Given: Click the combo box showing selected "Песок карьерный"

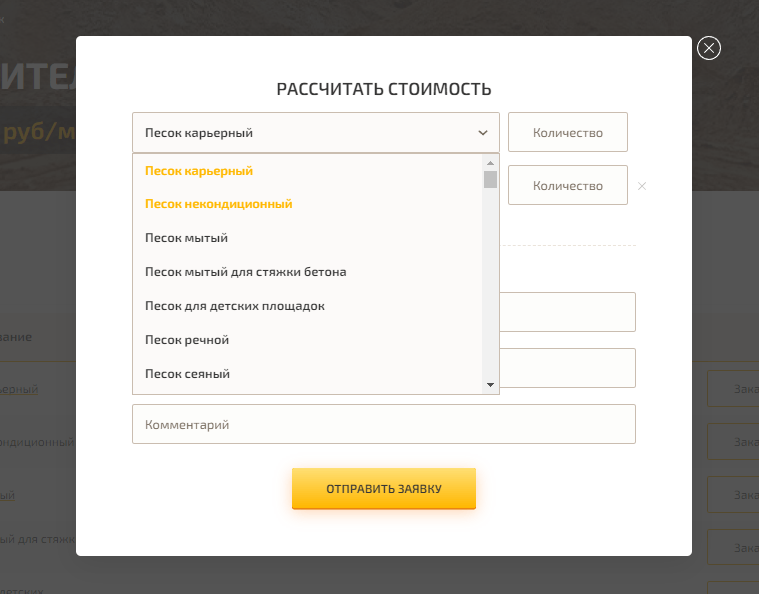Looking at the screenshot, I should coord(300,133).
